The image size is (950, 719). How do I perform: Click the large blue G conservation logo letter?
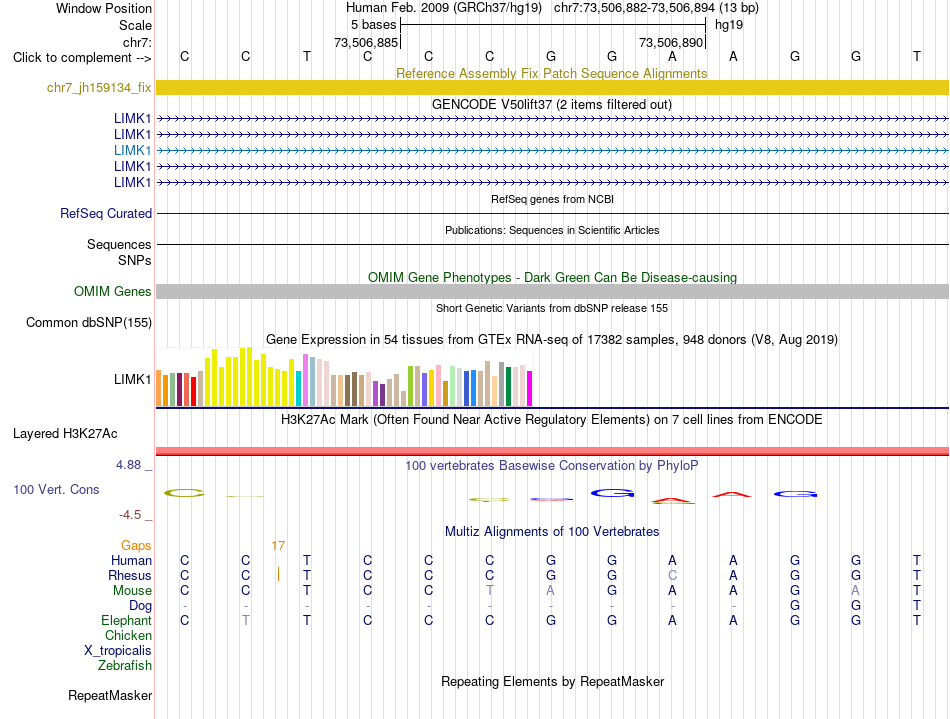612,493
